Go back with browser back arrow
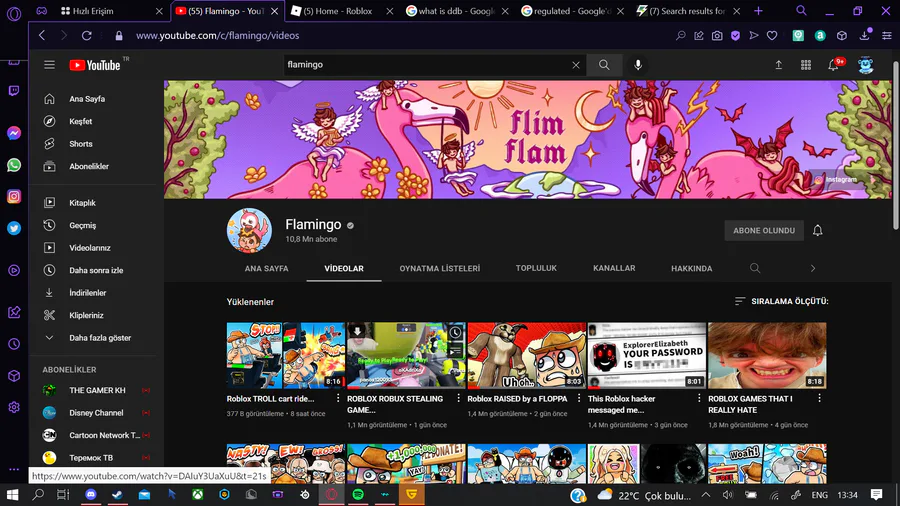Screen dimensions: 900x506 tap(42, 36)
